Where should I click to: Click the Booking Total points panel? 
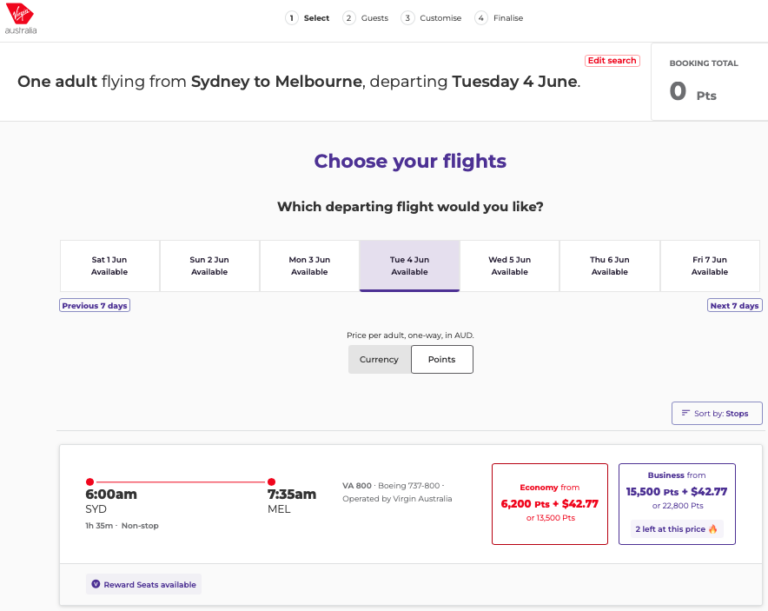(709, 82)
